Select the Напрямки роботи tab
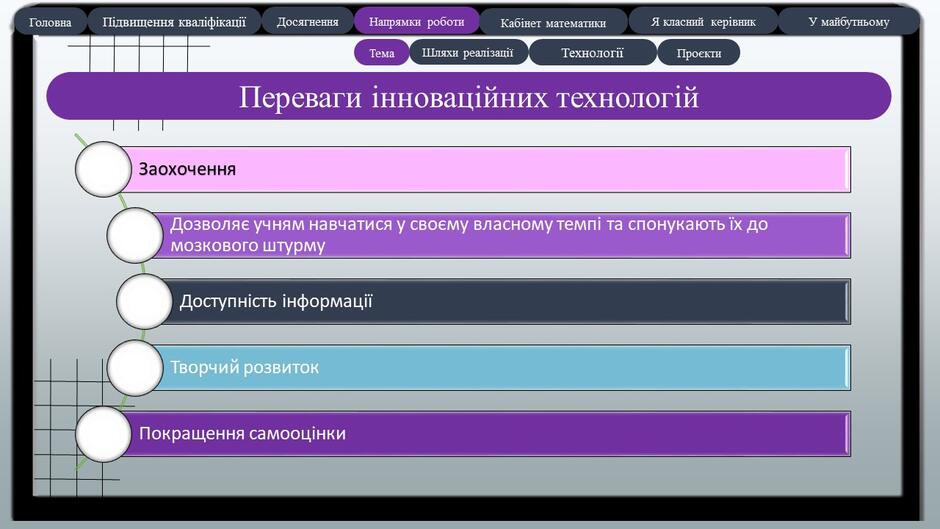Screen dimensions: 940x529 pyautogui.click(x=417, y=21)
